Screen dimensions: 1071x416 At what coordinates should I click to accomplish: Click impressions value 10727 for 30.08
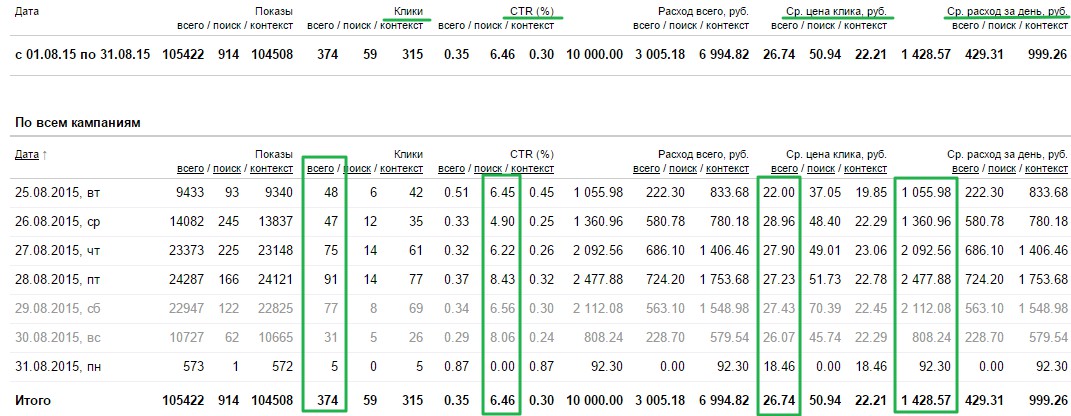click(187, 337)
